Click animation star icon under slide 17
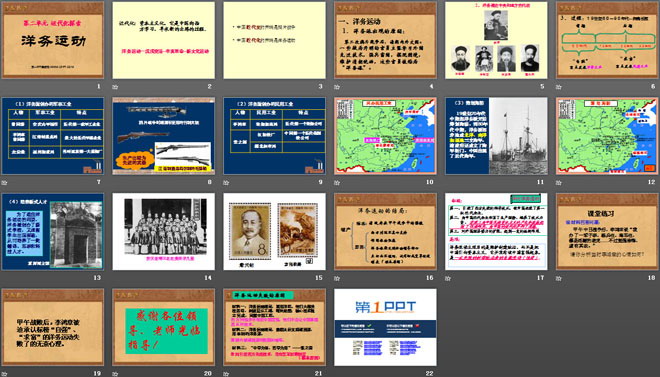The image size is (660, 377). click(448, 278)
